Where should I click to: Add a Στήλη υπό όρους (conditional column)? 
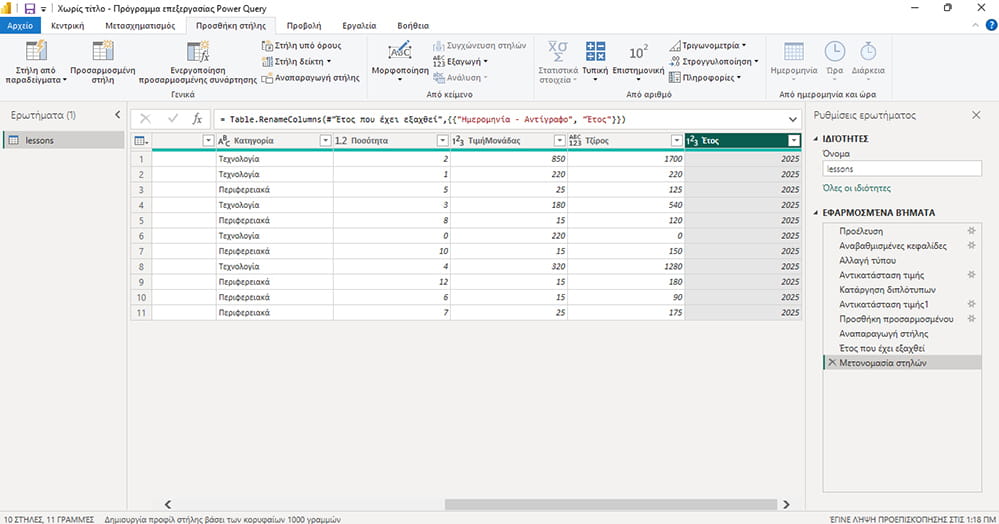(x=302, y=46)
